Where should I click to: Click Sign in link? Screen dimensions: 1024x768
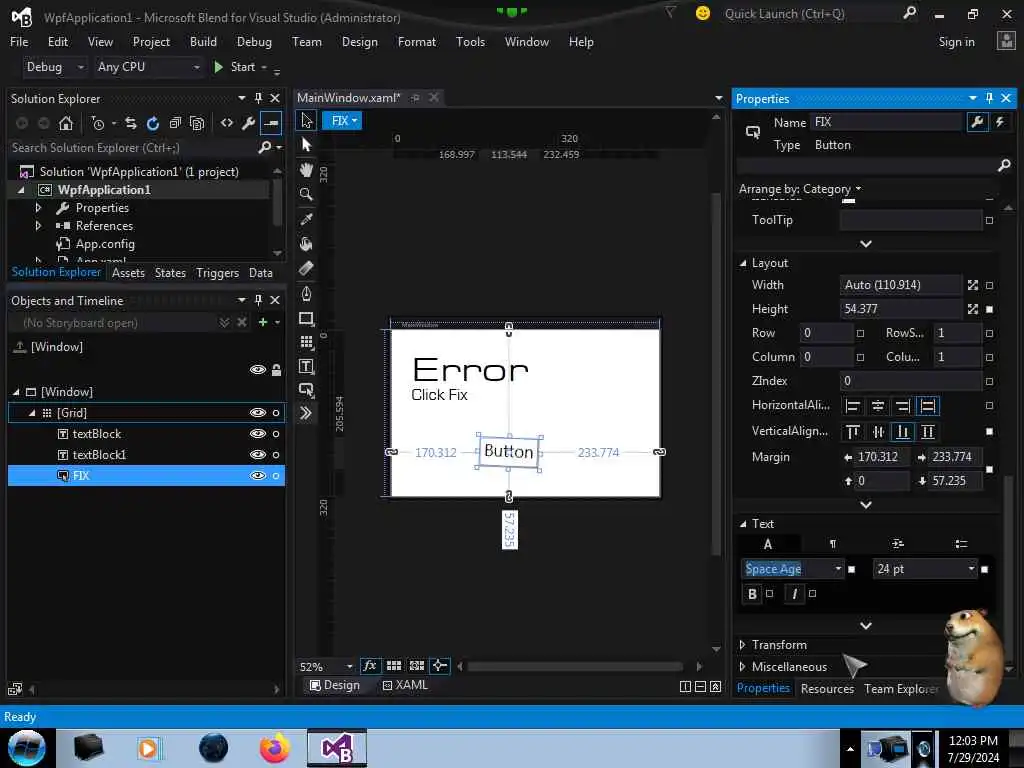click(956, 42)
